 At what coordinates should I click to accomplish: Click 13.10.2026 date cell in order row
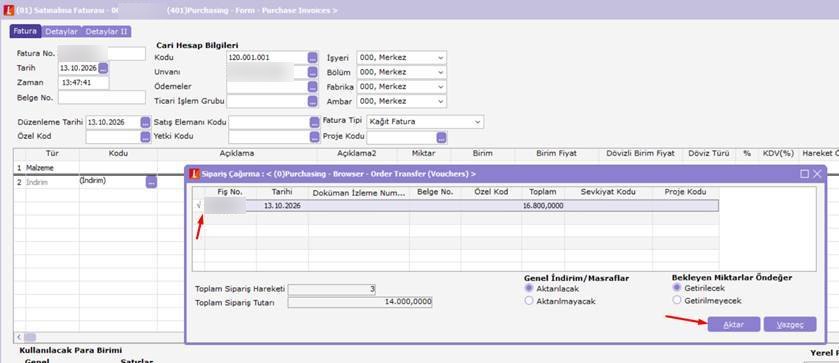coord(282,206)
